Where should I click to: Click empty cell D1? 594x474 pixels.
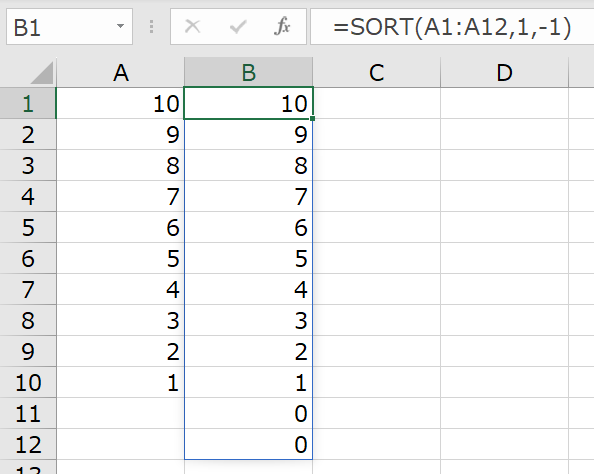click(x=505, y=103)
